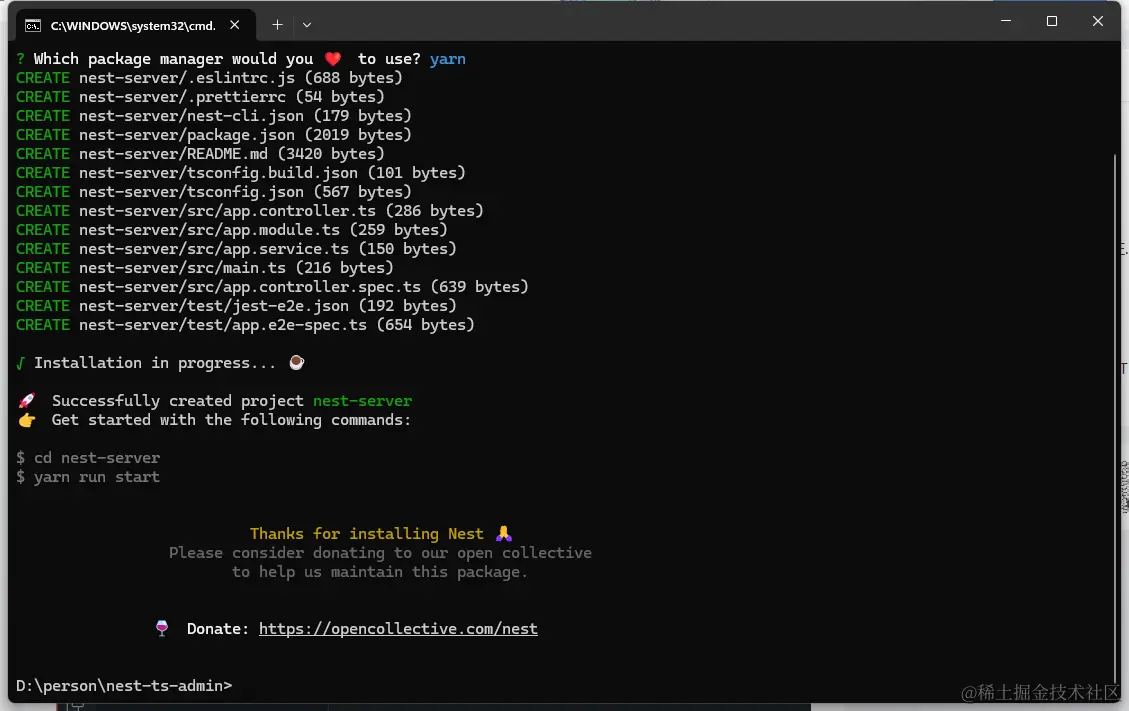Close the cmd.exe tab
Screen dimensions: 1129x711
(x=235, y=25)
